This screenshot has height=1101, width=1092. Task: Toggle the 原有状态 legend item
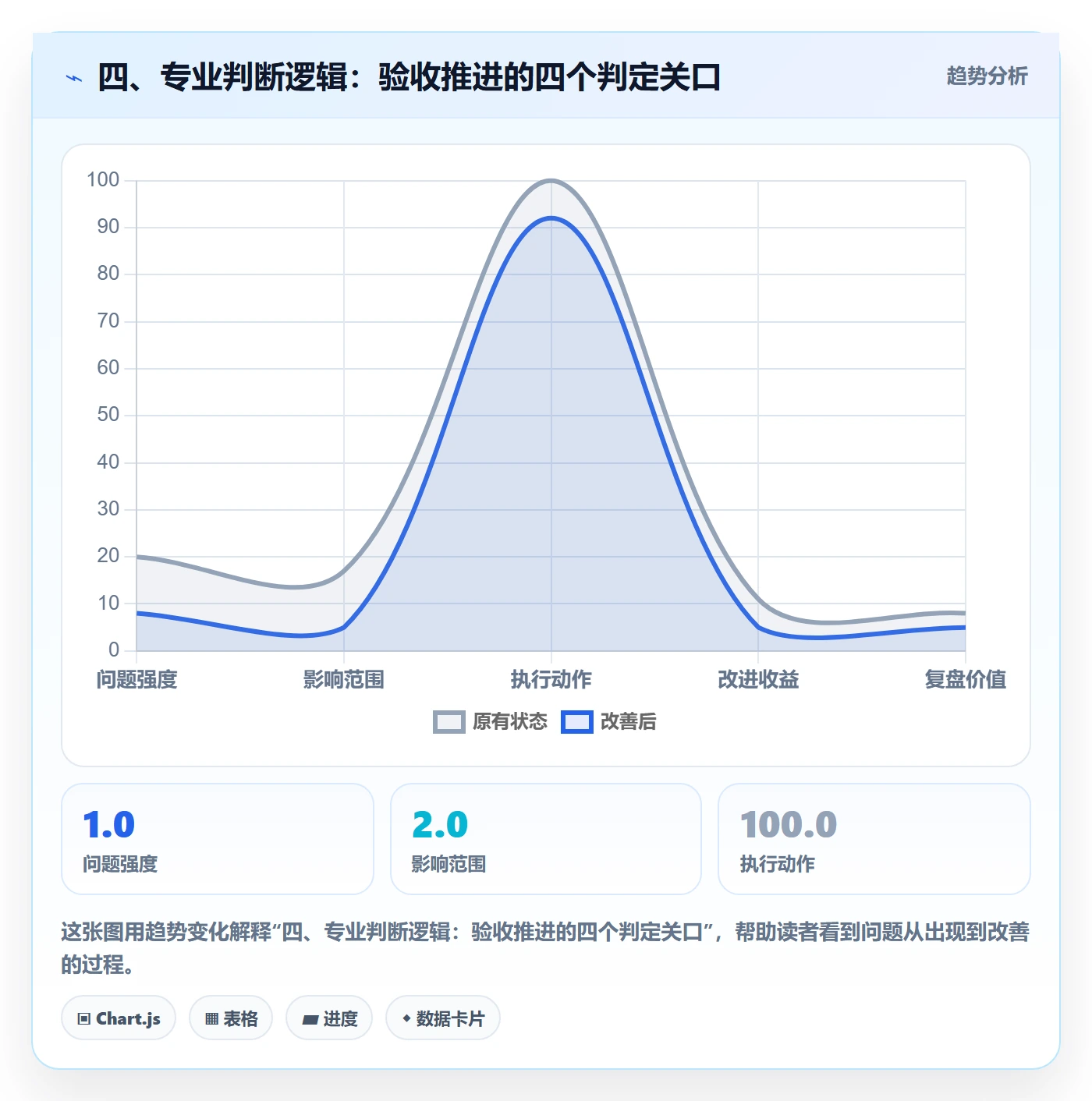491,722
